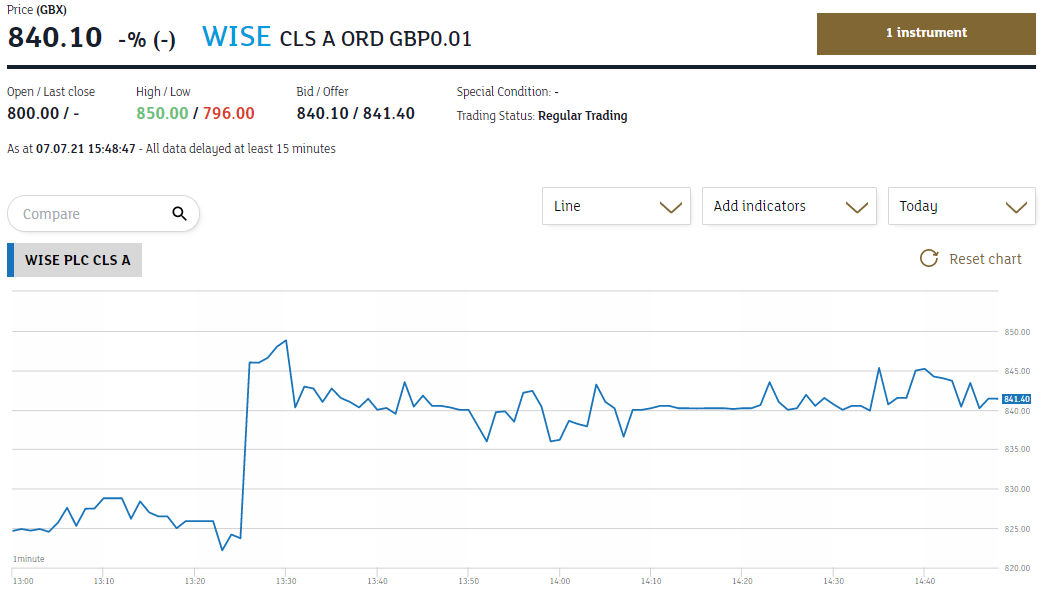1064x599 pixels.
Task: Click the Low value 796.00
Action: coord(229,113)
